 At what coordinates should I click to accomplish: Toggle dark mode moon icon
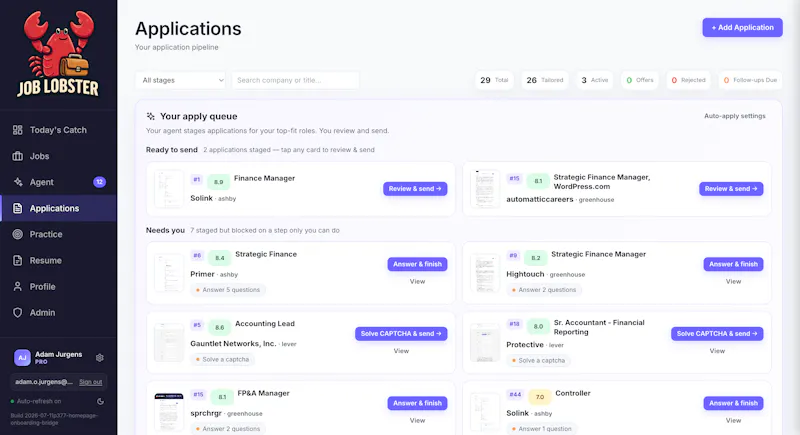[x=101, y=401]
